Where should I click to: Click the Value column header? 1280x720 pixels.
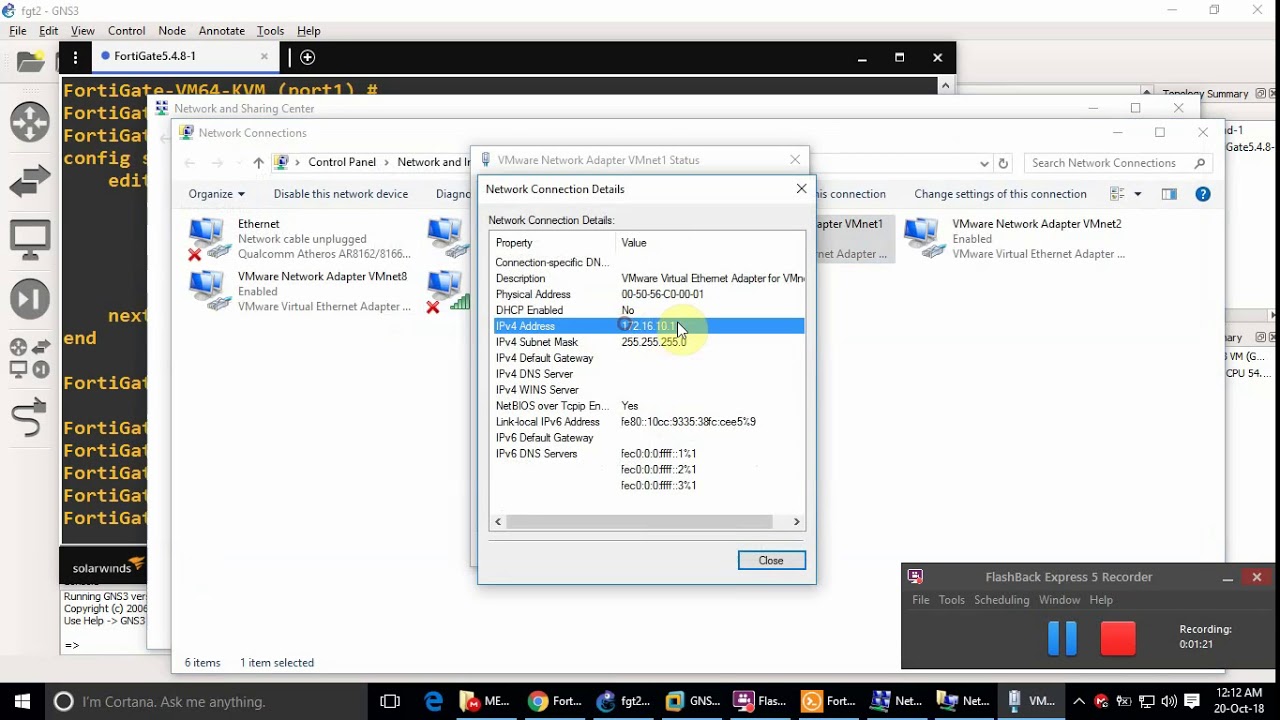[710, 243]
